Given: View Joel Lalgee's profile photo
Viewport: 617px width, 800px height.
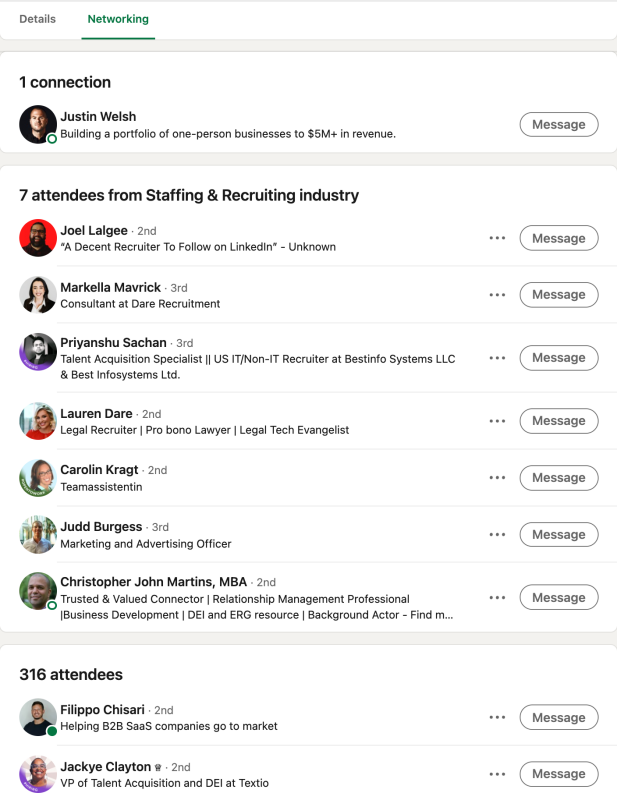Looking at the screenshot, I should (38, 238).
